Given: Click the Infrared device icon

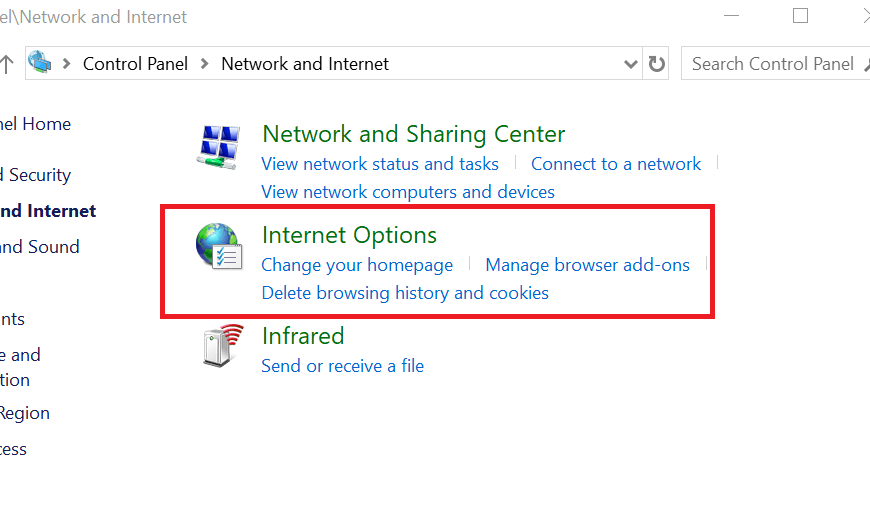Looking at the screenshot, I should pos(222,346).
